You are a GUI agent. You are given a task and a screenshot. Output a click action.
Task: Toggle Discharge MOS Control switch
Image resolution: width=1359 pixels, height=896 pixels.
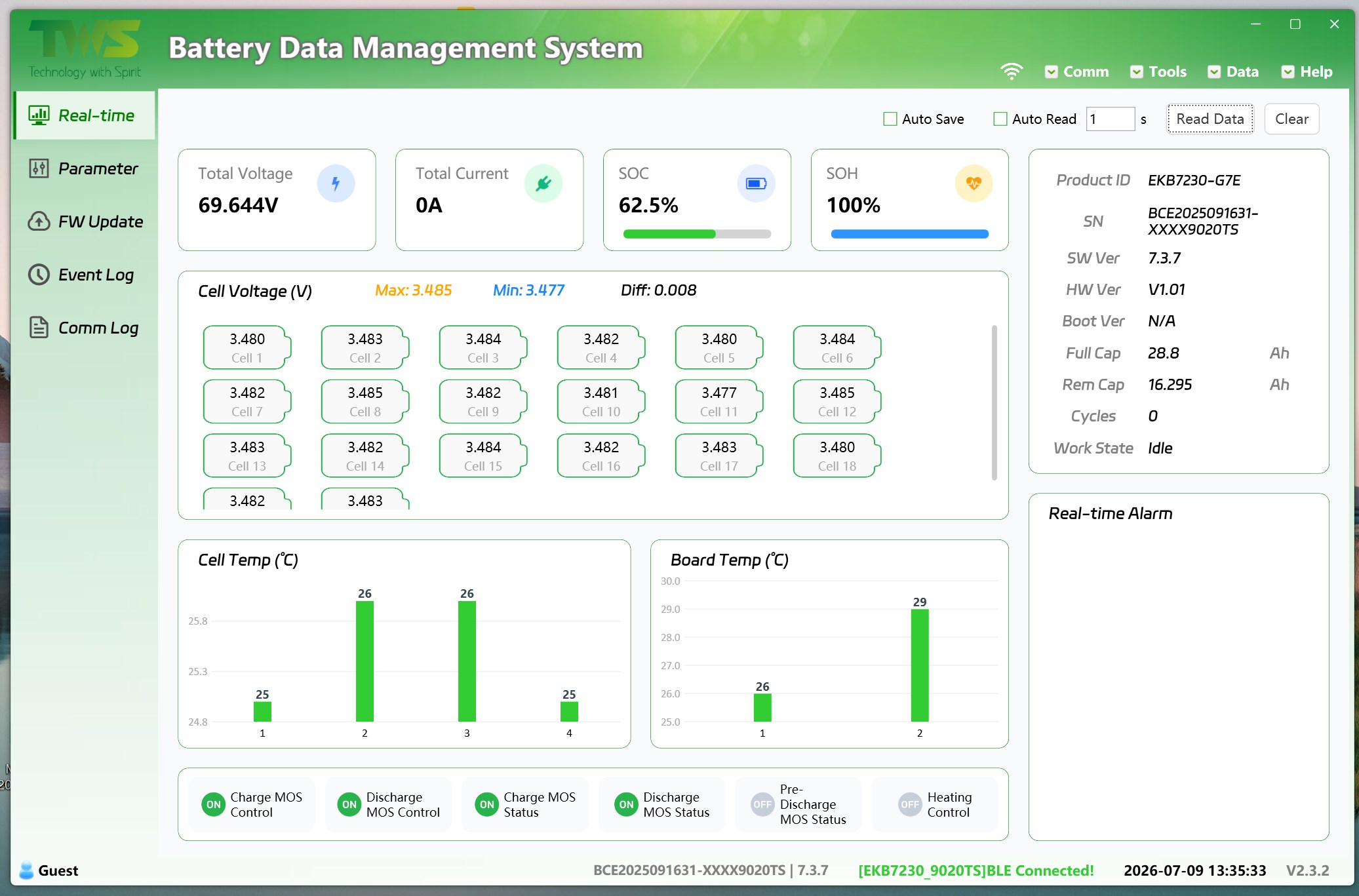(349, 804)
